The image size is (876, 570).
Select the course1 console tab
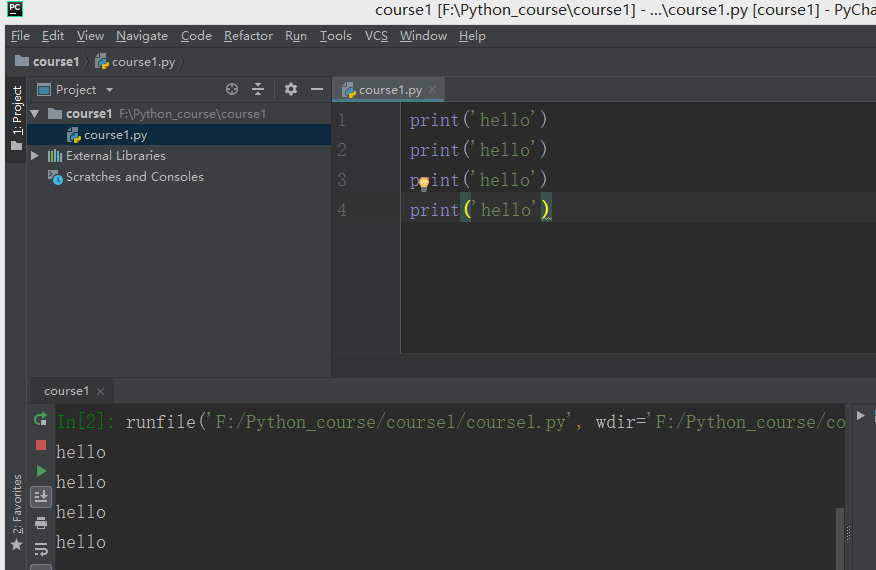(66, 391)
